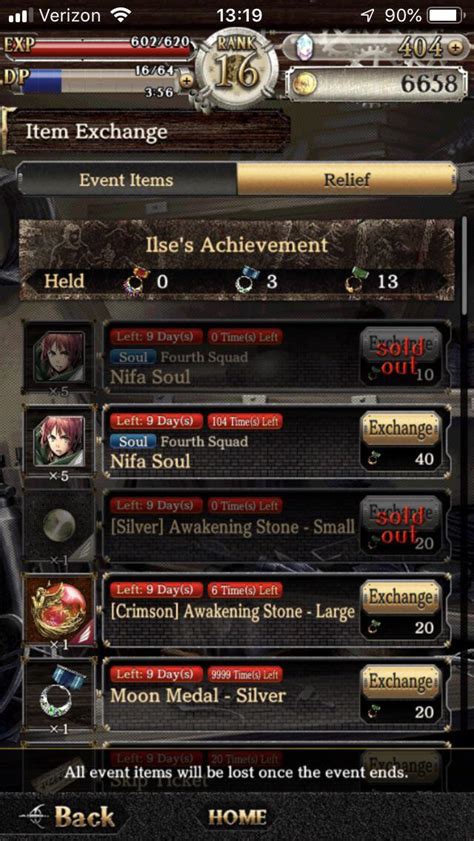This screenshot has height=841, width=474.
Task: Tap the Crimson Awakening Stone item icon
Action: [60, 610]
